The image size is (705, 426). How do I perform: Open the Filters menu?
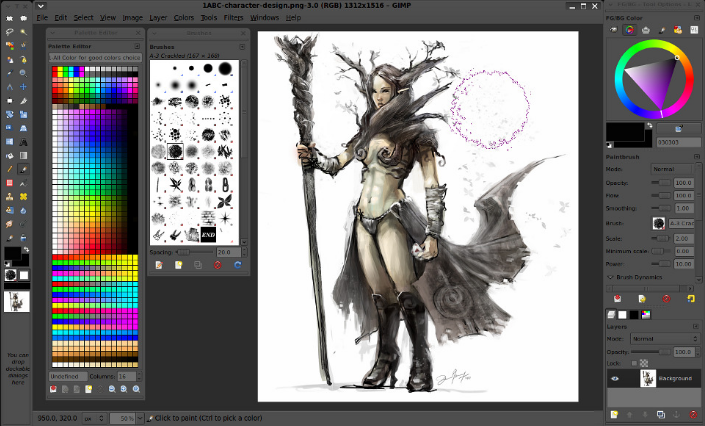[x=233, y=18]
